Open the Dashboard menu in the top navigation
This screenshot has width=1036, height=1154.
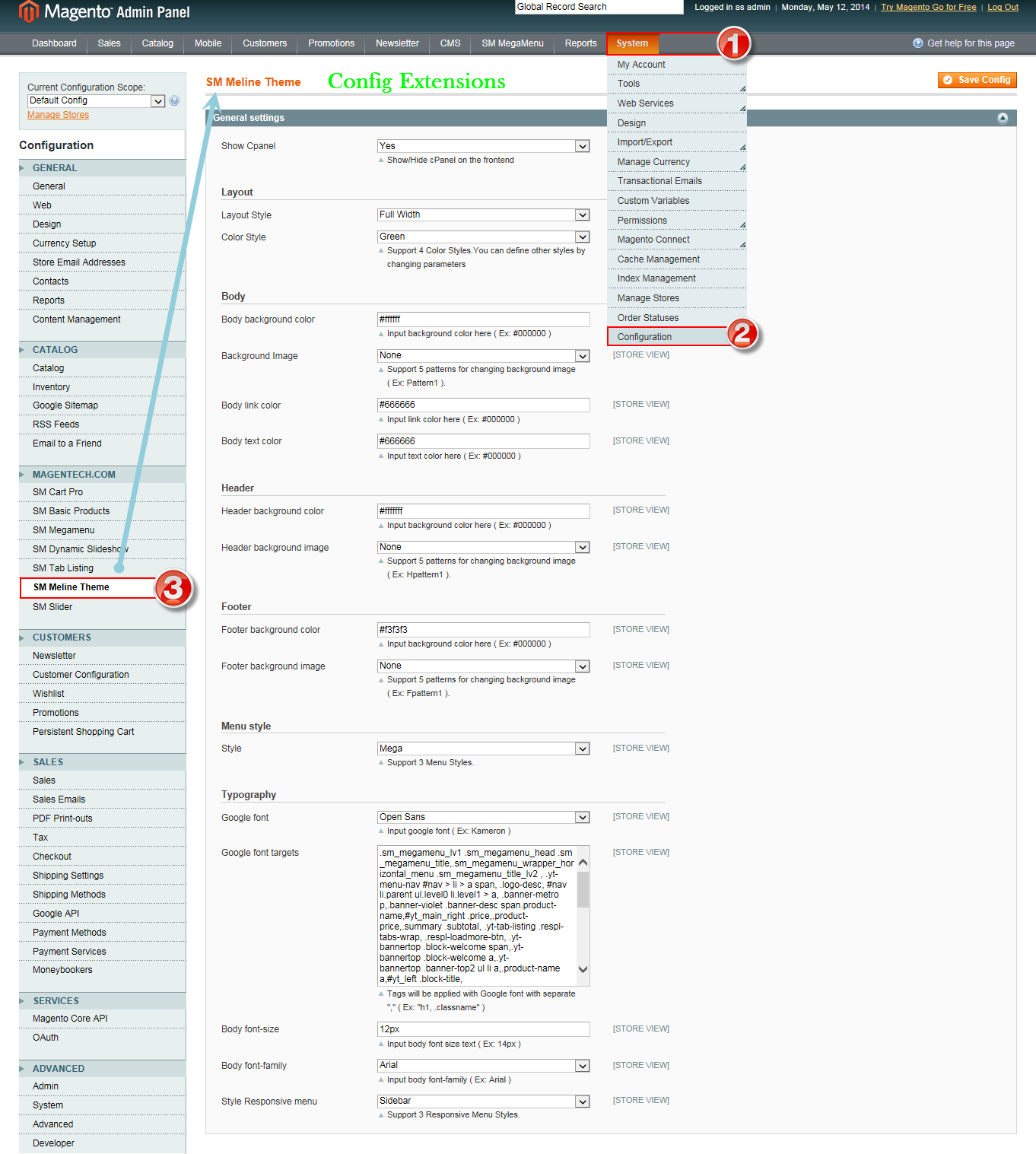click(54, 43)
